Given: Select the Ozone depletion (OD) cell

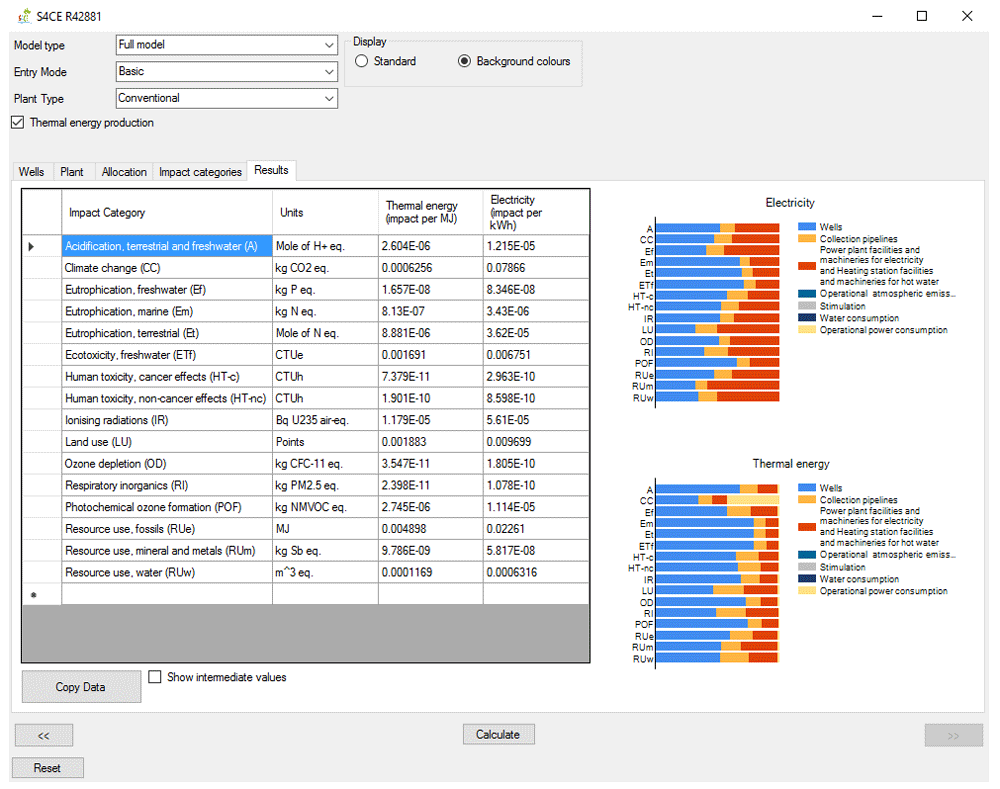Looking at the screenshot, I should click(166, 464).
